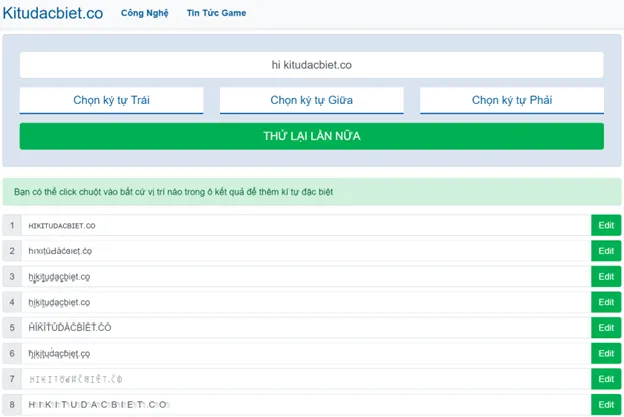Click Edit button for result row 1
Screen dimensions: 624x417
605,225
